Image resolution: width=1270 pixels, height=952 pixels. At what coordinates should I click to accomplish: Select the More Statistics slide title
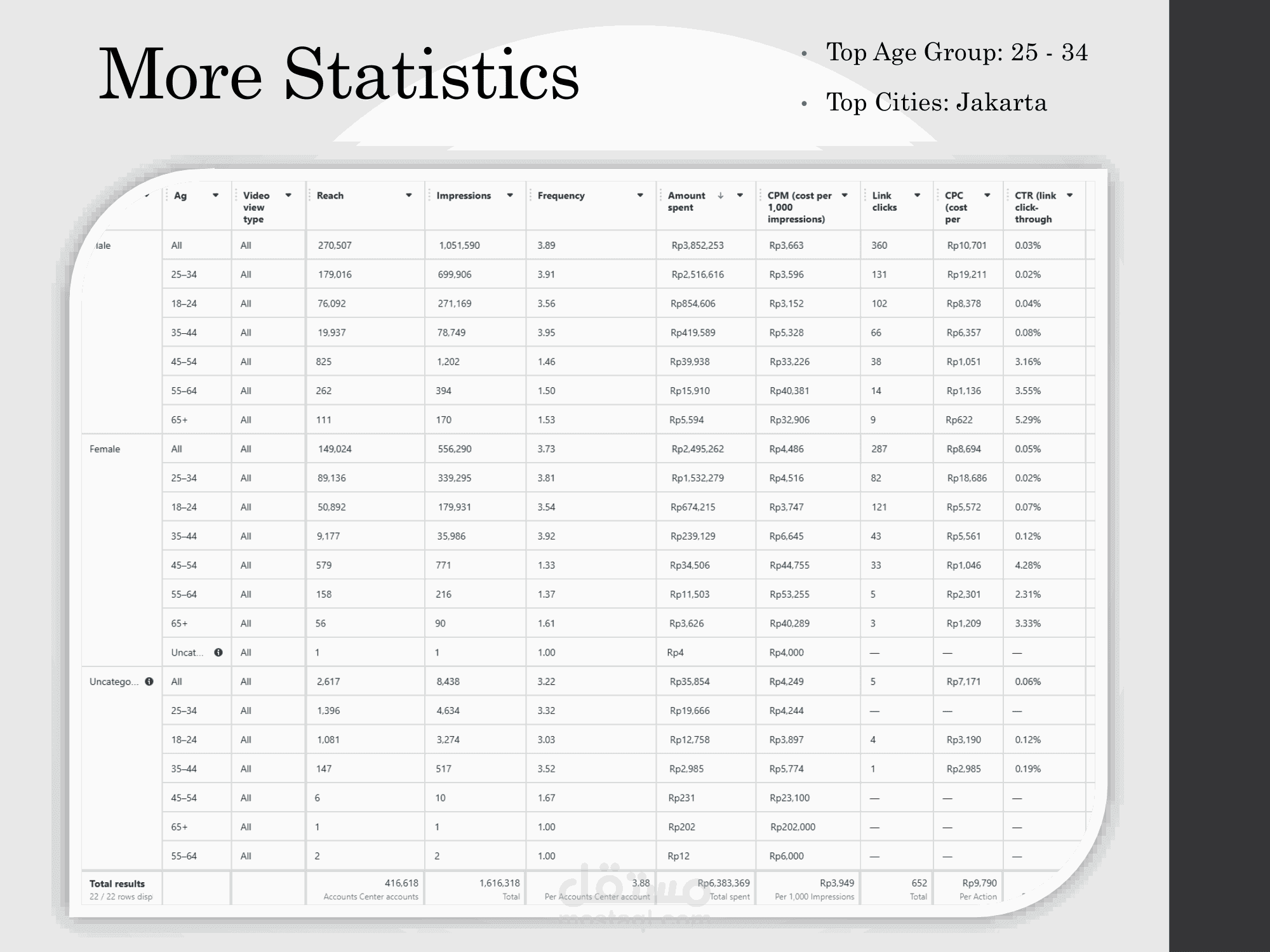point(338,75)
